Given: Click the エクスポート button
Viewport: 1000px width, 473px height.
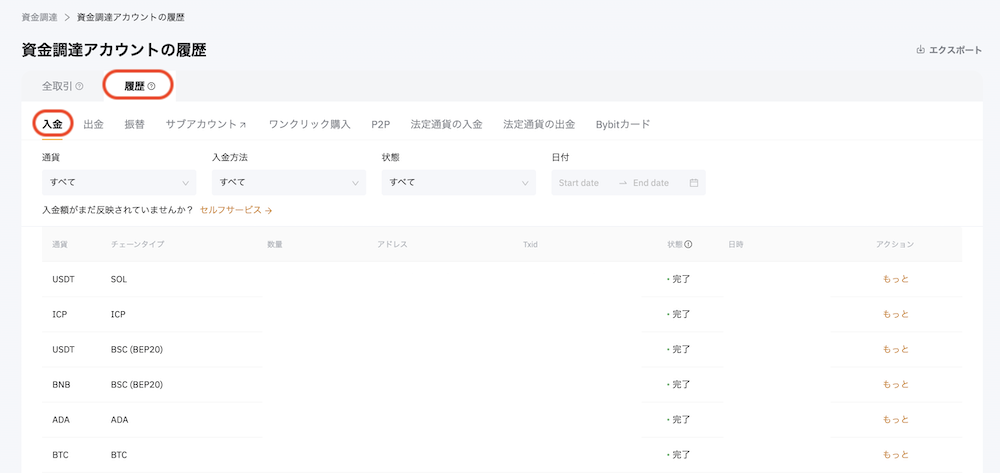Looking at the screenshot, I should [x=949, y=50].
